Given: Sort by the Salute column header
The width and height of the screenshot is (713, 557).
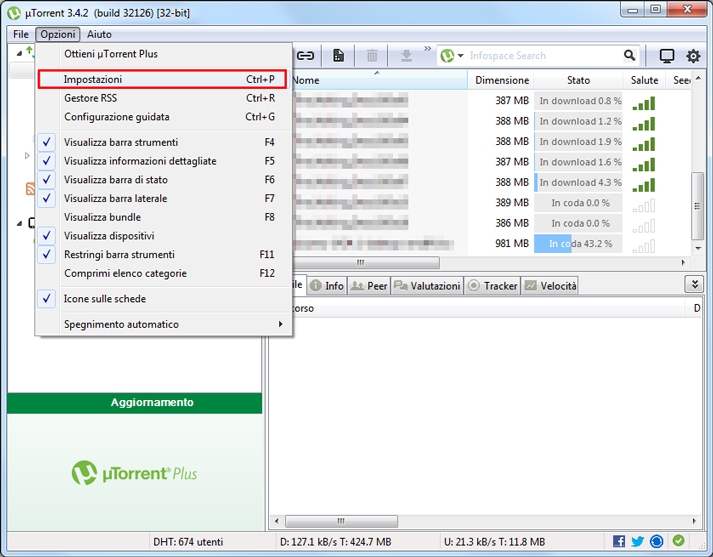Looking at the screenshot, I should (644, 80).
